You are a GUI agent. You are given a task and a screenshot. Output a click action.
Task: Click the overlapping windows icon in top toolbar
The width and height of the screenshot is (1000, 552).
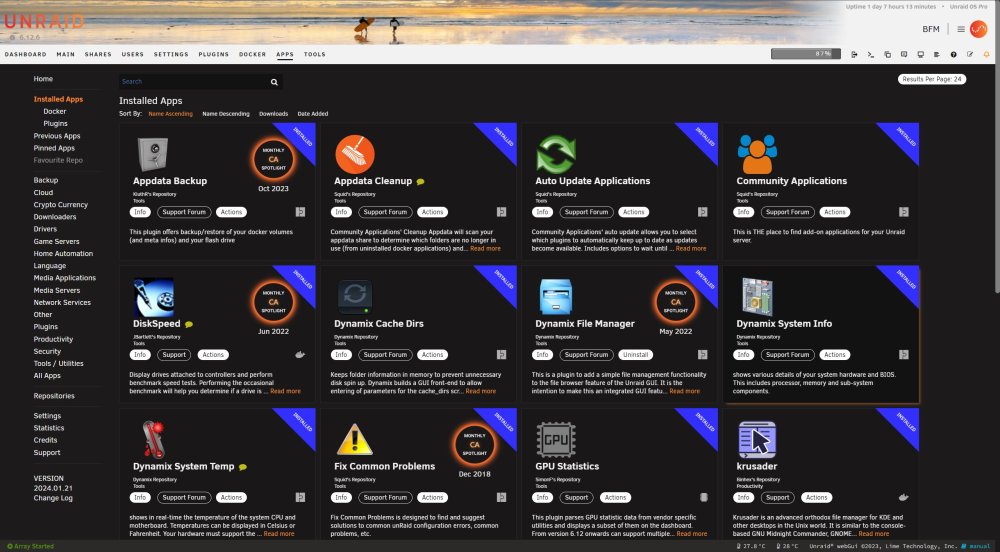coord(887,55)
